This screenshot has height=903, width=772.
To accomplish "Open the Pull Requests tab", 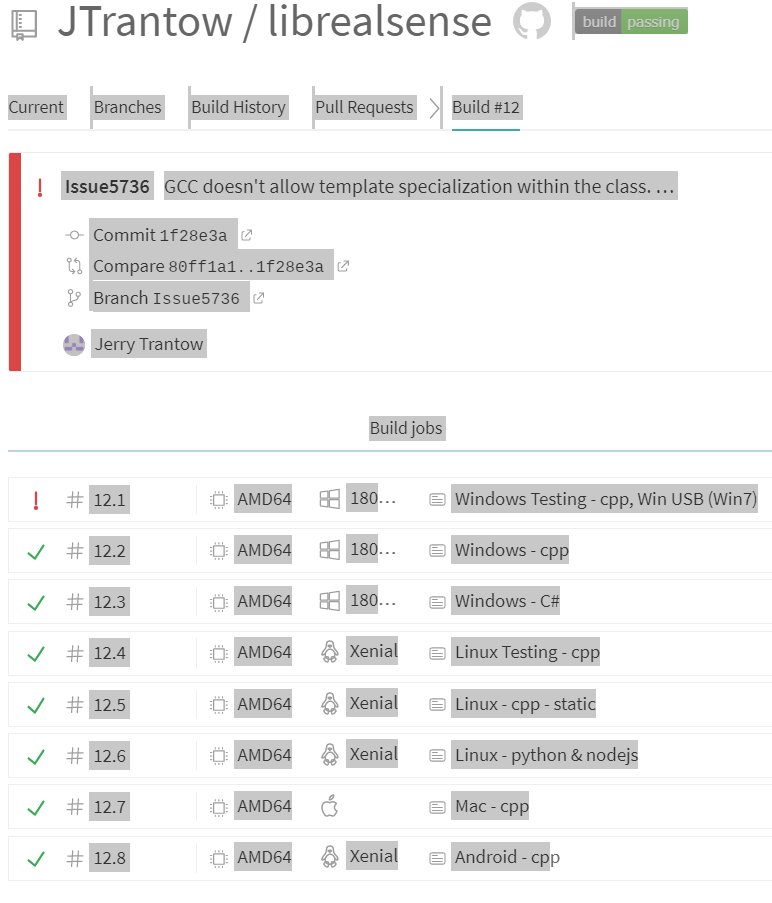I will [364, 107].
